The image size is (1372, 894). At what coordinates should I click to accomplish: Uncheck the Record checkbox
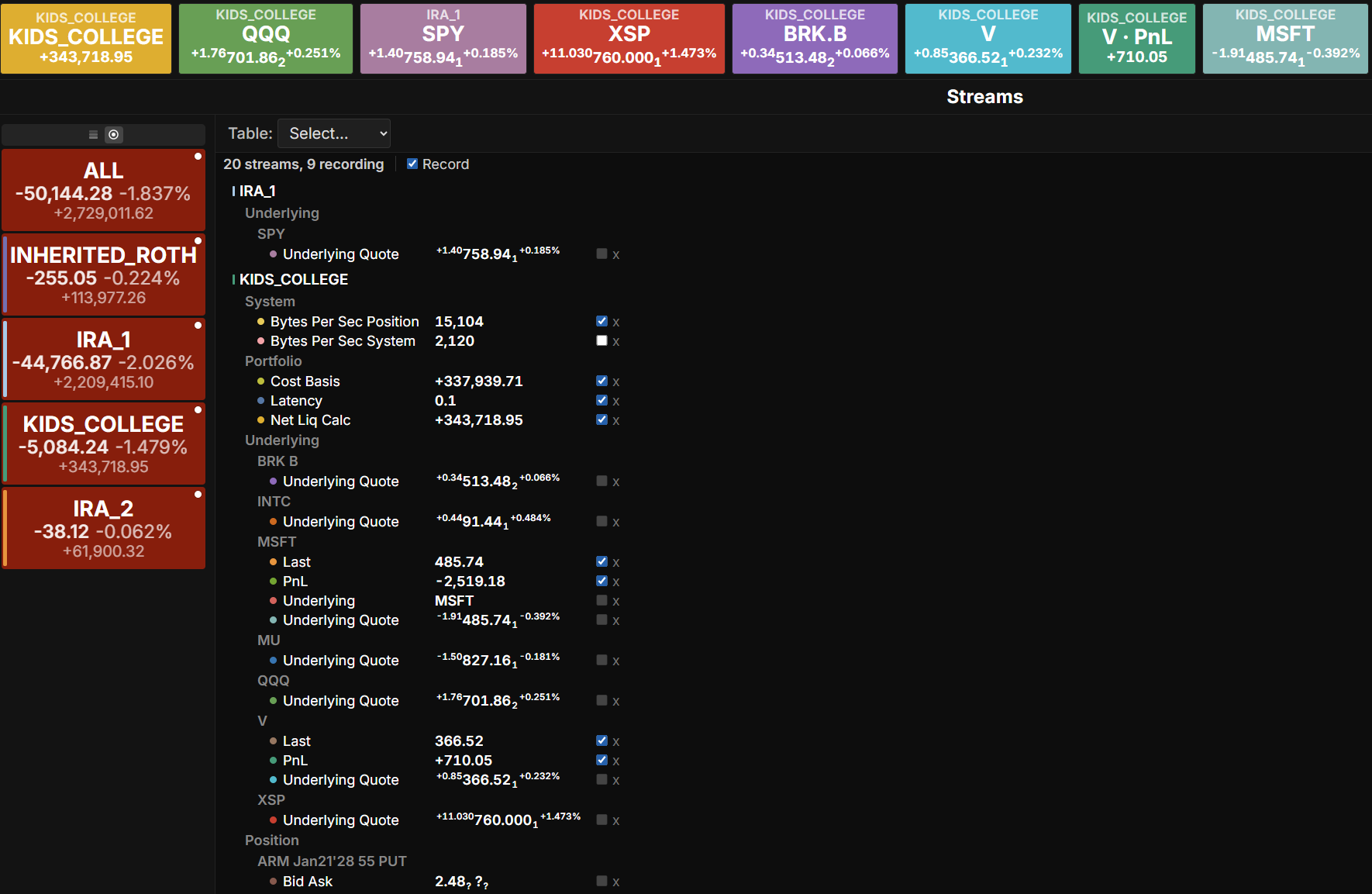(x=412, y=164)
